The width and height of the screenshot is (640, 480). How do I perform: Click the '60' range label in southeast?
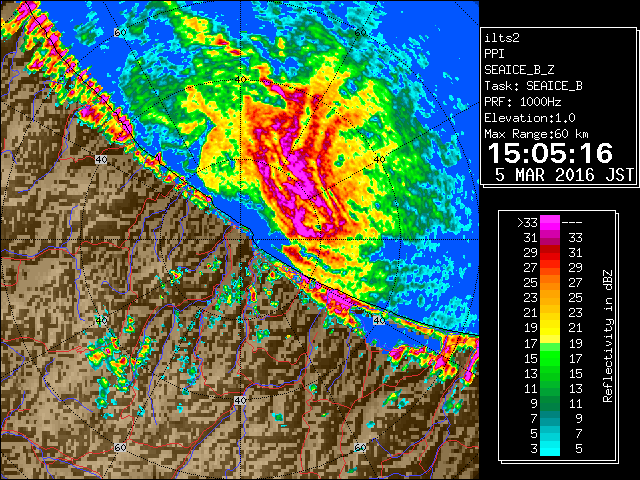(360, 447)
